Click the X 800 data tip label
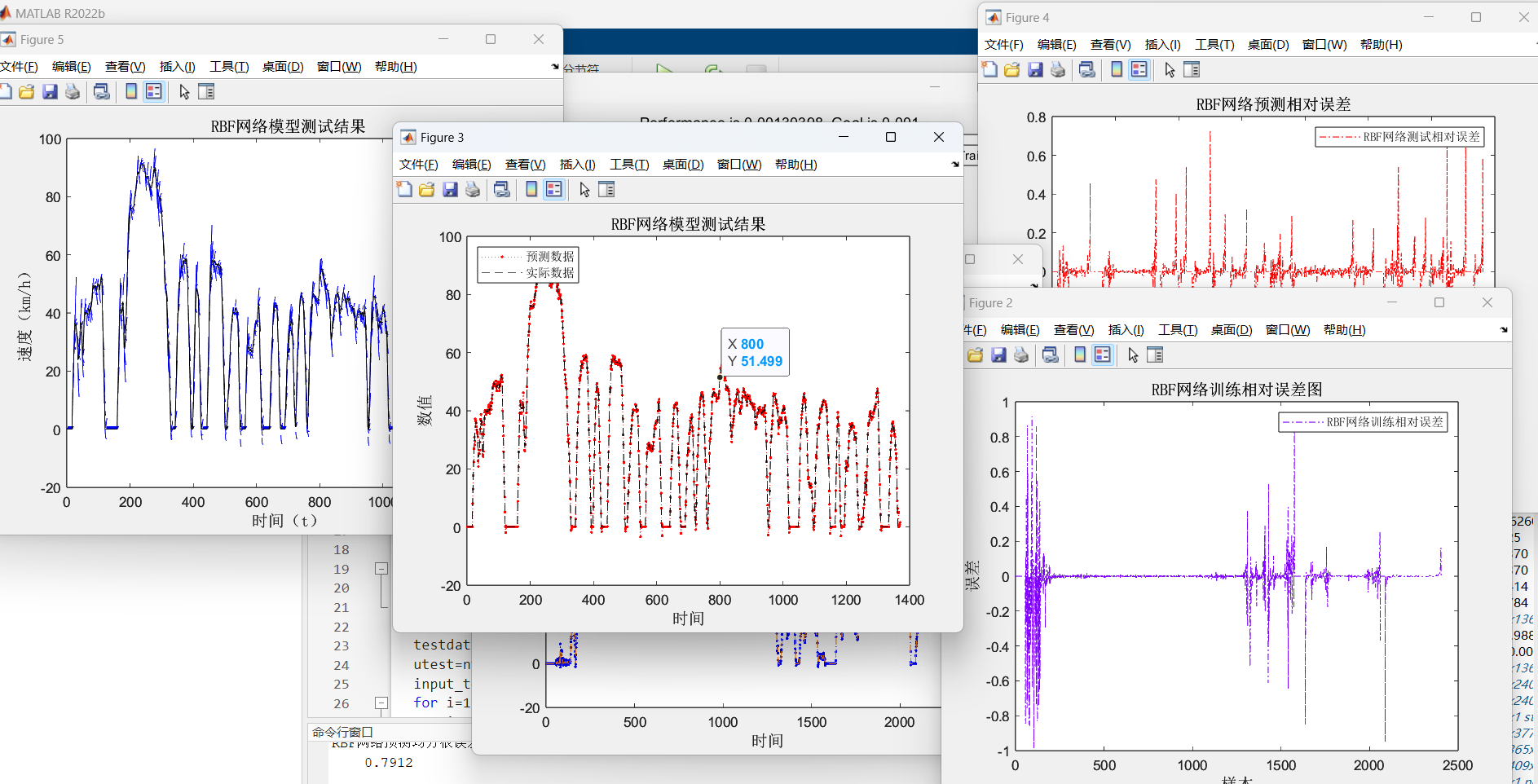1538x784 pixels. click(x=746, y=344)
